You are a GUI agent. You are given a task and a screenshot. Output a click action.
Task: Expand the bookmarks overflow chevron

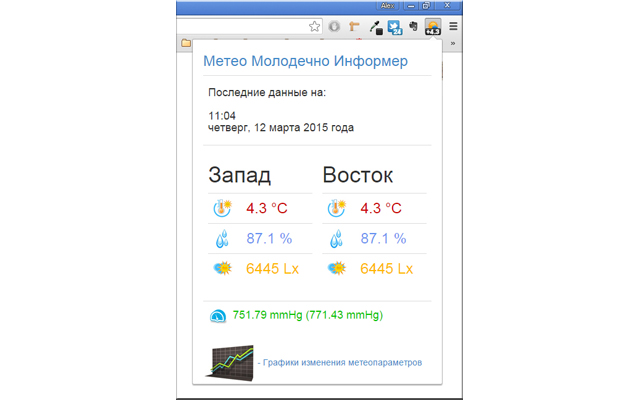(x=453, y=43)
